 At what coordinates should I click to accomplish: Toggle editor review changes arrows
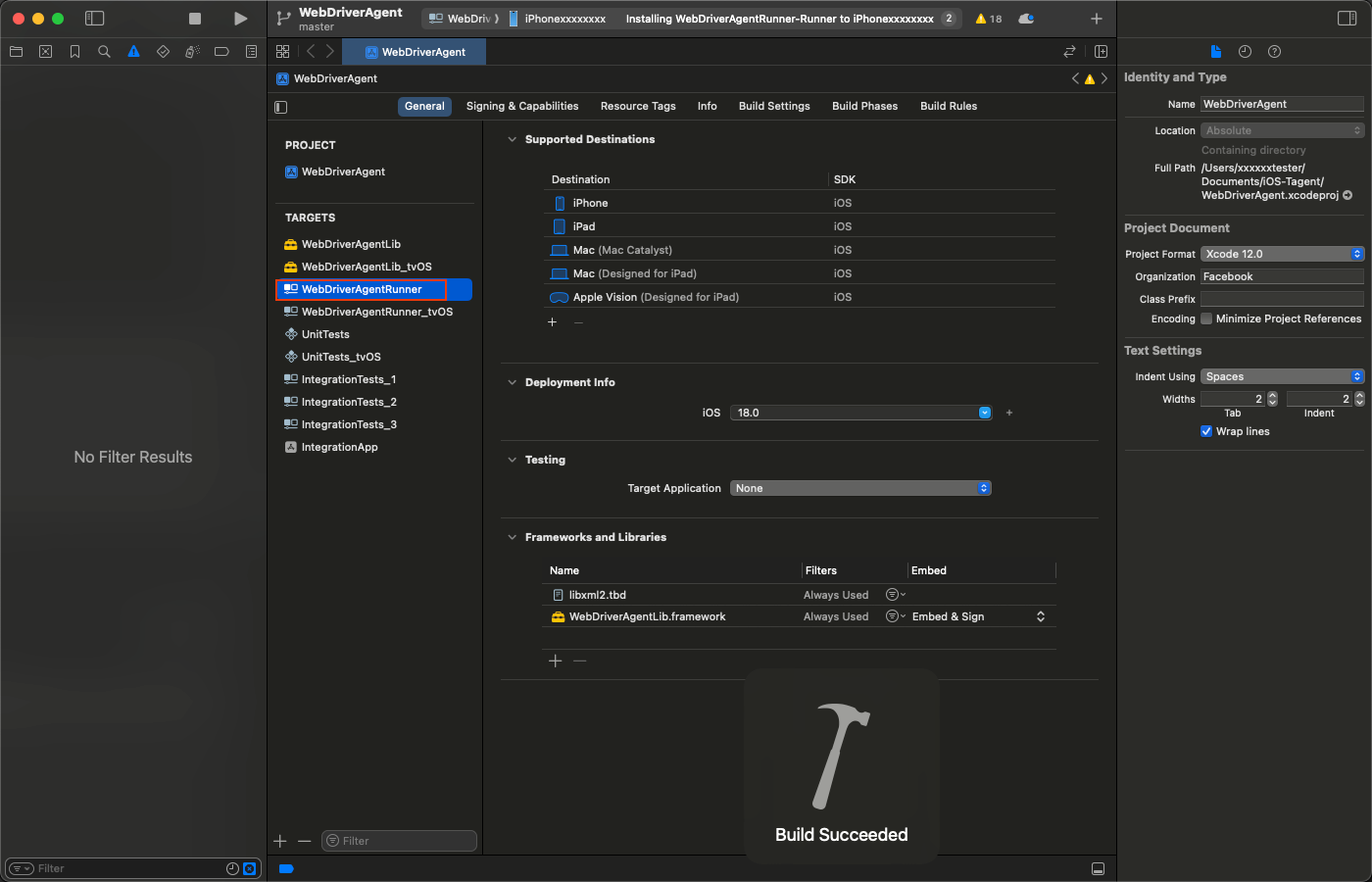tap(1069, 52)
